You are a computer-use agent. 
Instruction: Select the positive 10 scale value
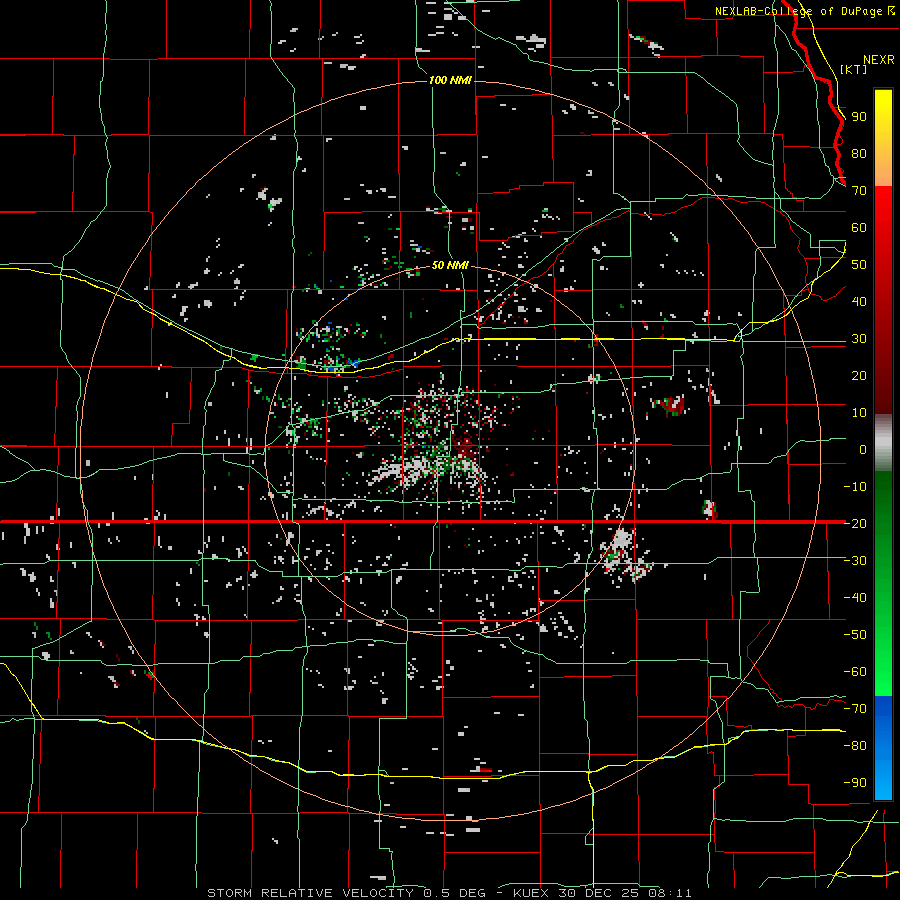(x=859, y=413)
